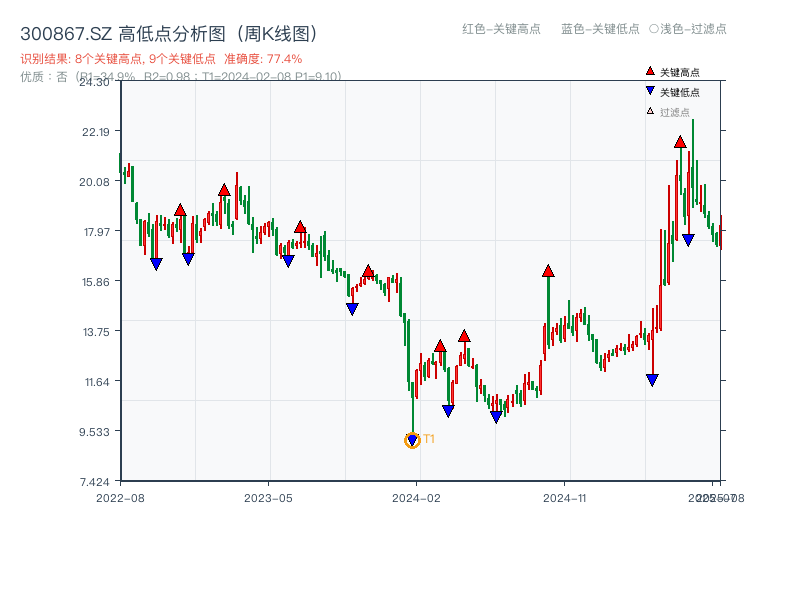Click the rightmost blue low-point marker

pos(688,240)
